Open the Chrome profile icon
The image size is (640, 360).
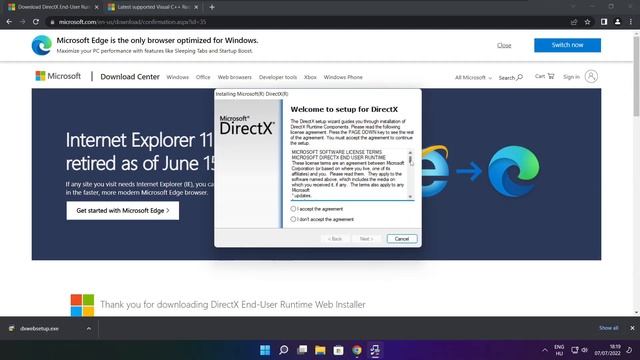[618, 22]
